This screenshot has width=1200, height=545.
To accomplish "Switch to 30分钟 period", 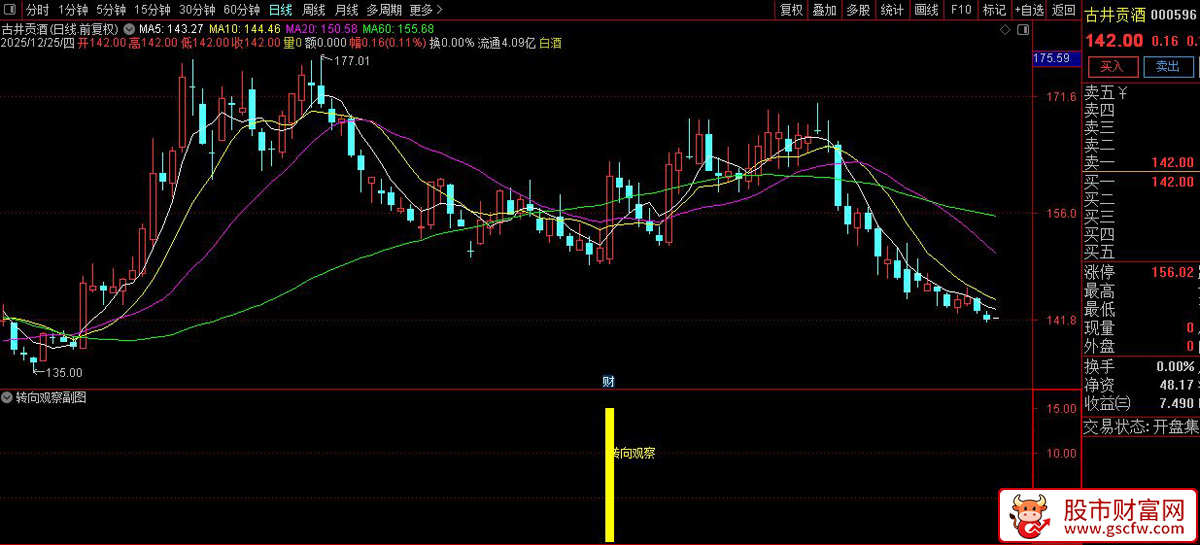I will point(197,9).
